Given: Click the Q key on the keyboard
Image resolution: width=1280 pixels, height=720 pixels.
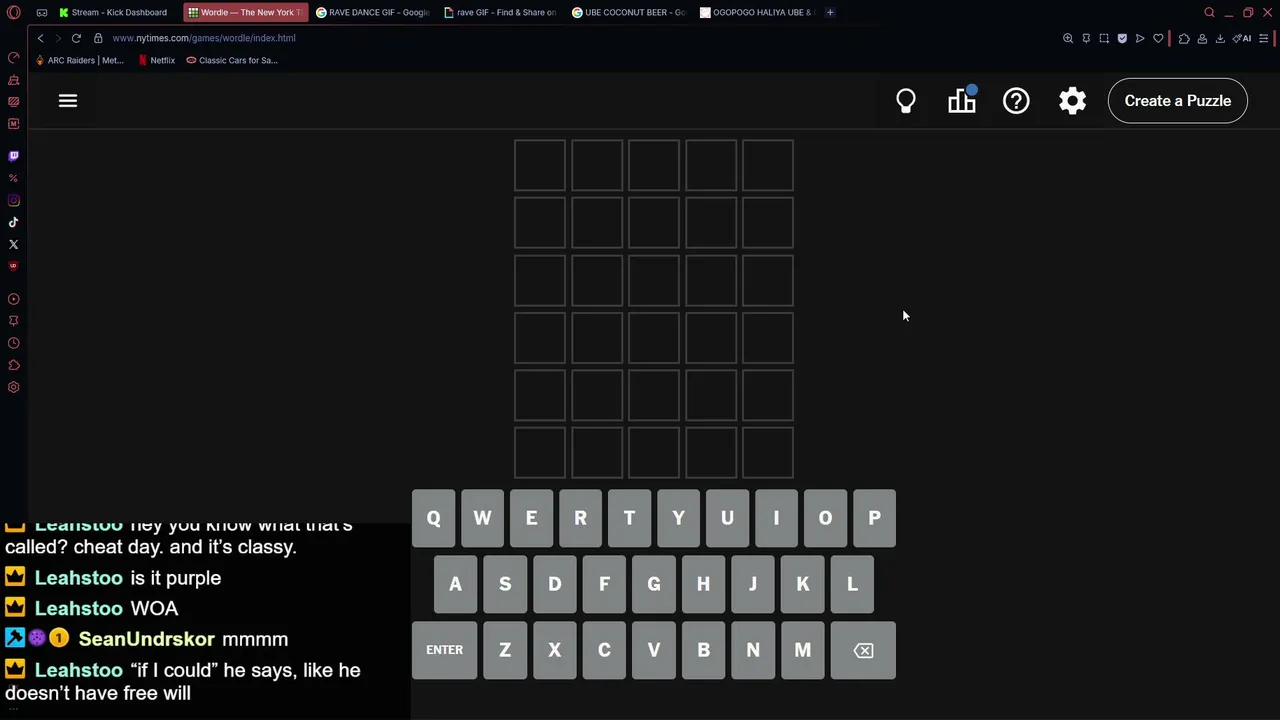Looking at the screenshot, I should click(x=433, y=518).
